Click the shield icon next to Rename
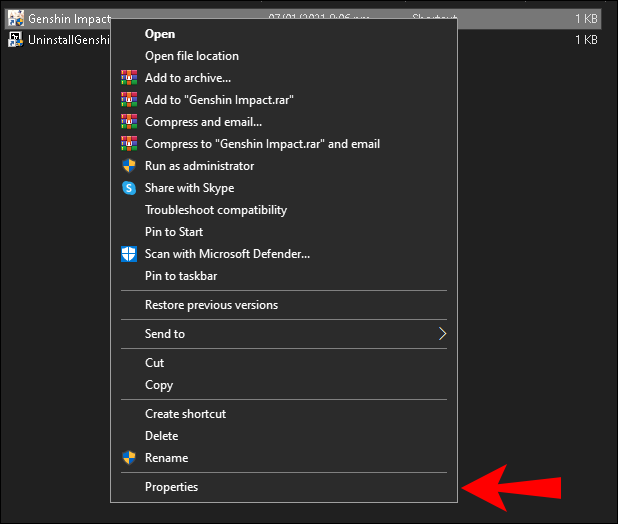Viewport: 618px width, 524px height. point(128,458)
